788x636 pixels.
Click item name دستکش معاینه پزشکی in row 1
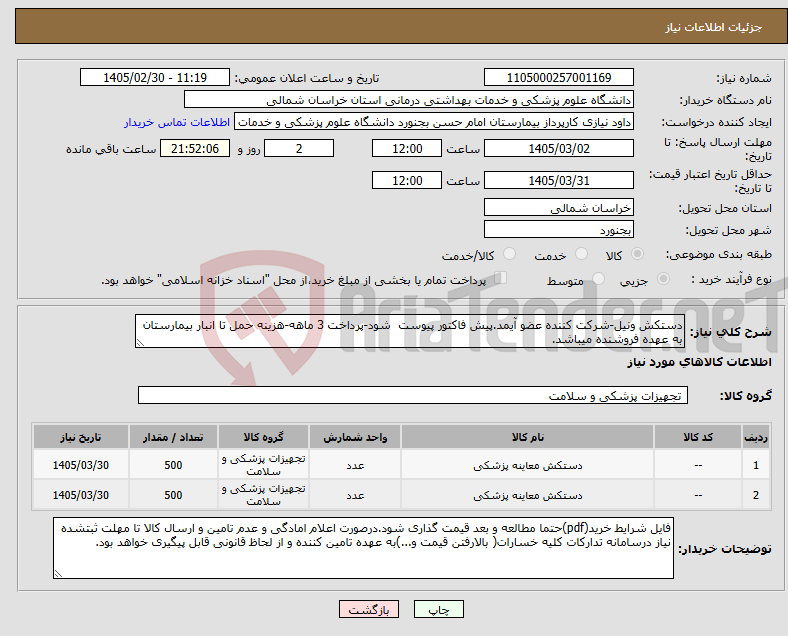[x=527, y=465]
